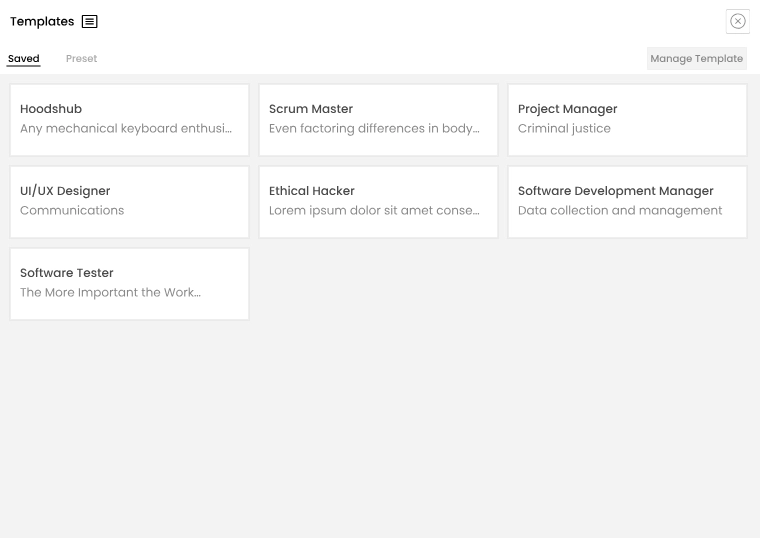Click 'The More Important the Work' text
The width and height of the screenshot is (760, 539).
point(110,293)
